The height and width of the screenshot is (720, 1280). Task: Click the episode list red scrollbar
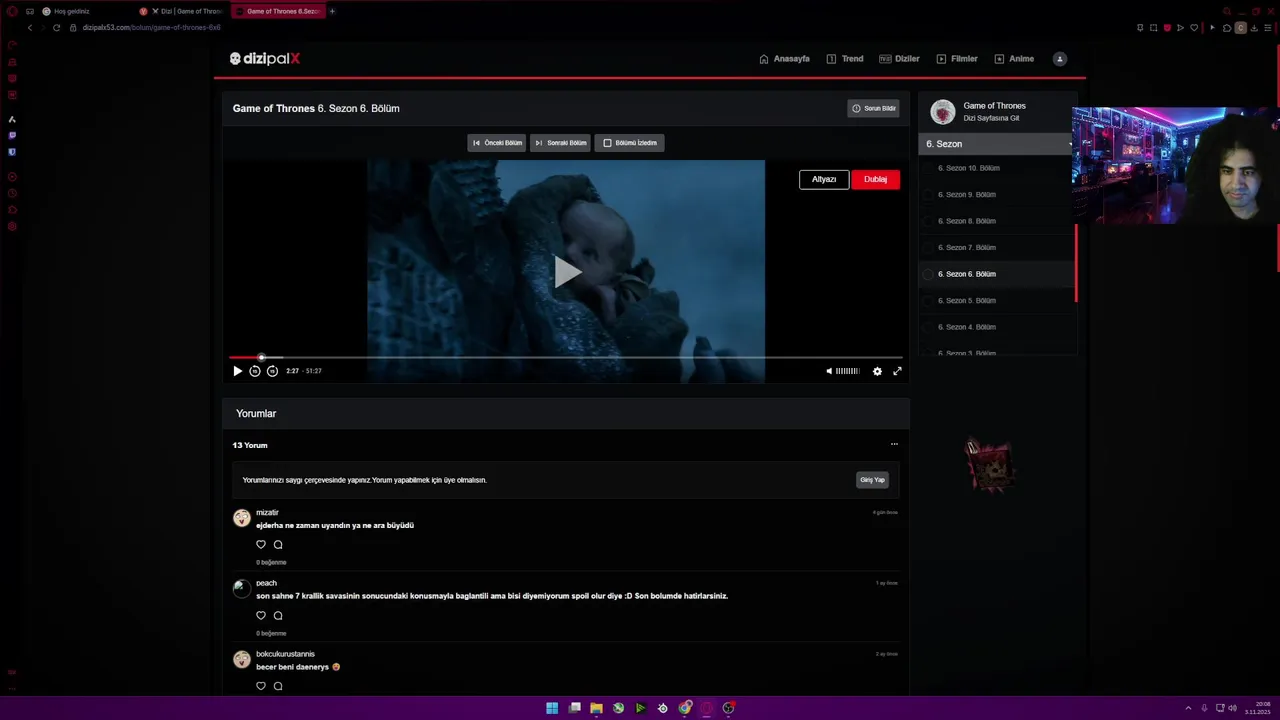tap(1077, 264)
